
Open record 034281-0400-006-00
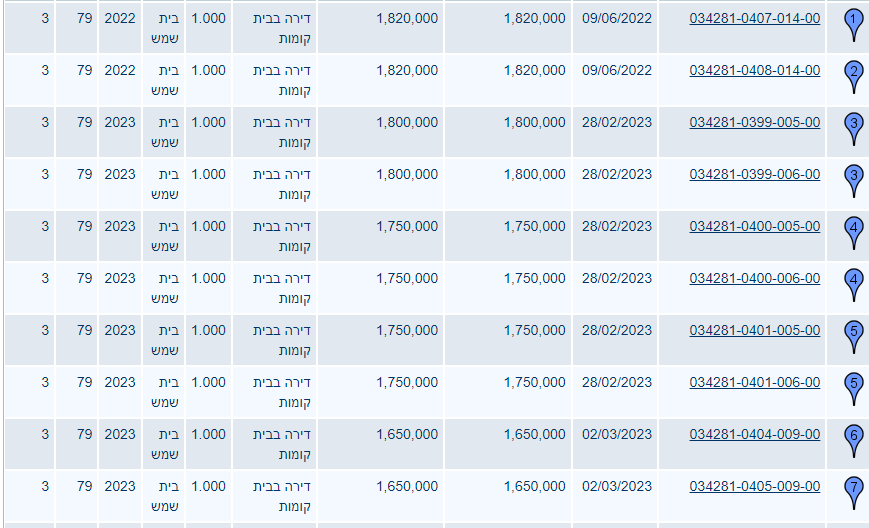point(754,278)
